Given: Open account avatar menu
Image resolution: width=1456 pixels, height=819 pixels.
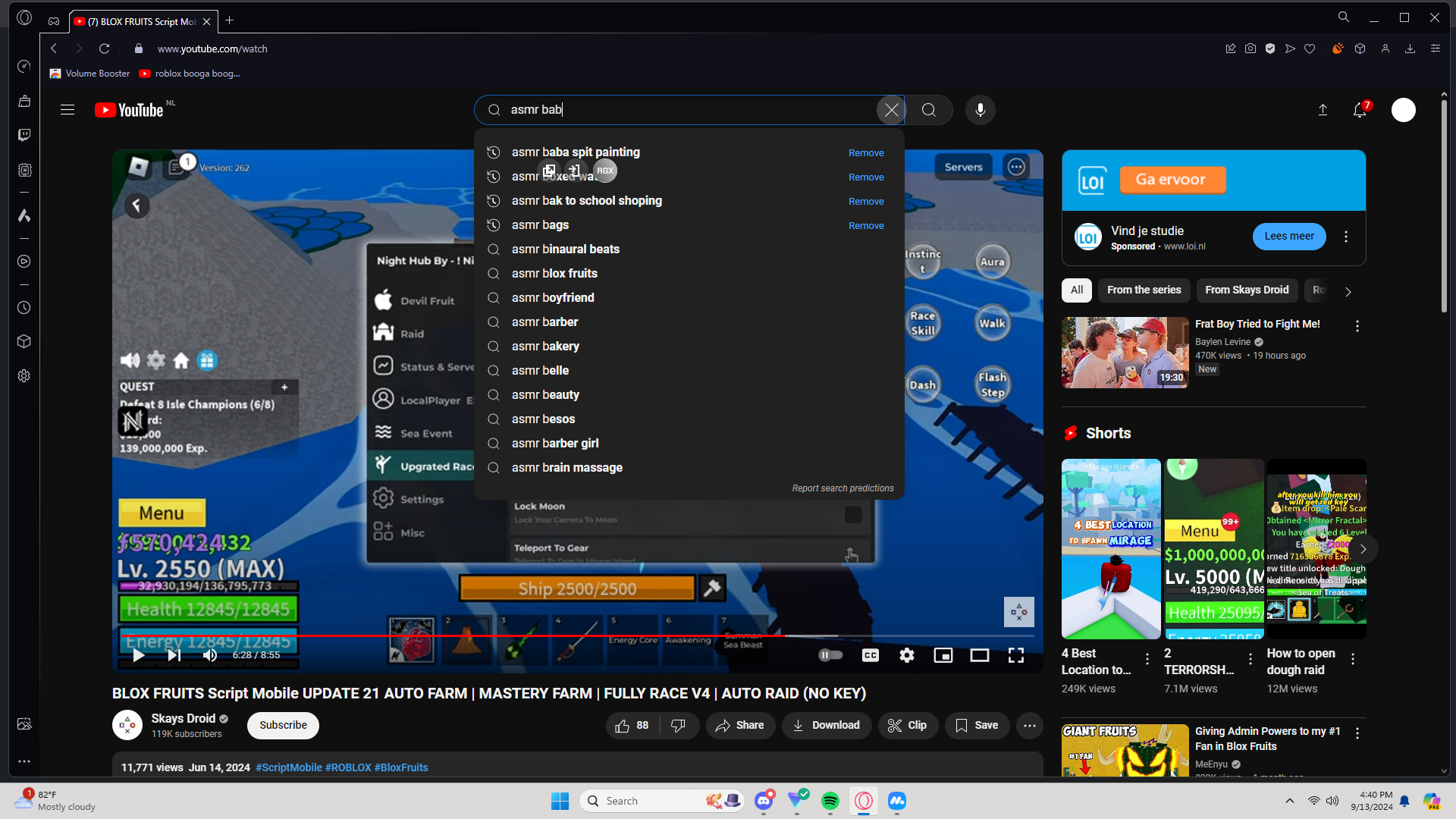Looking at the screenshot, I should pos(1404,110).
